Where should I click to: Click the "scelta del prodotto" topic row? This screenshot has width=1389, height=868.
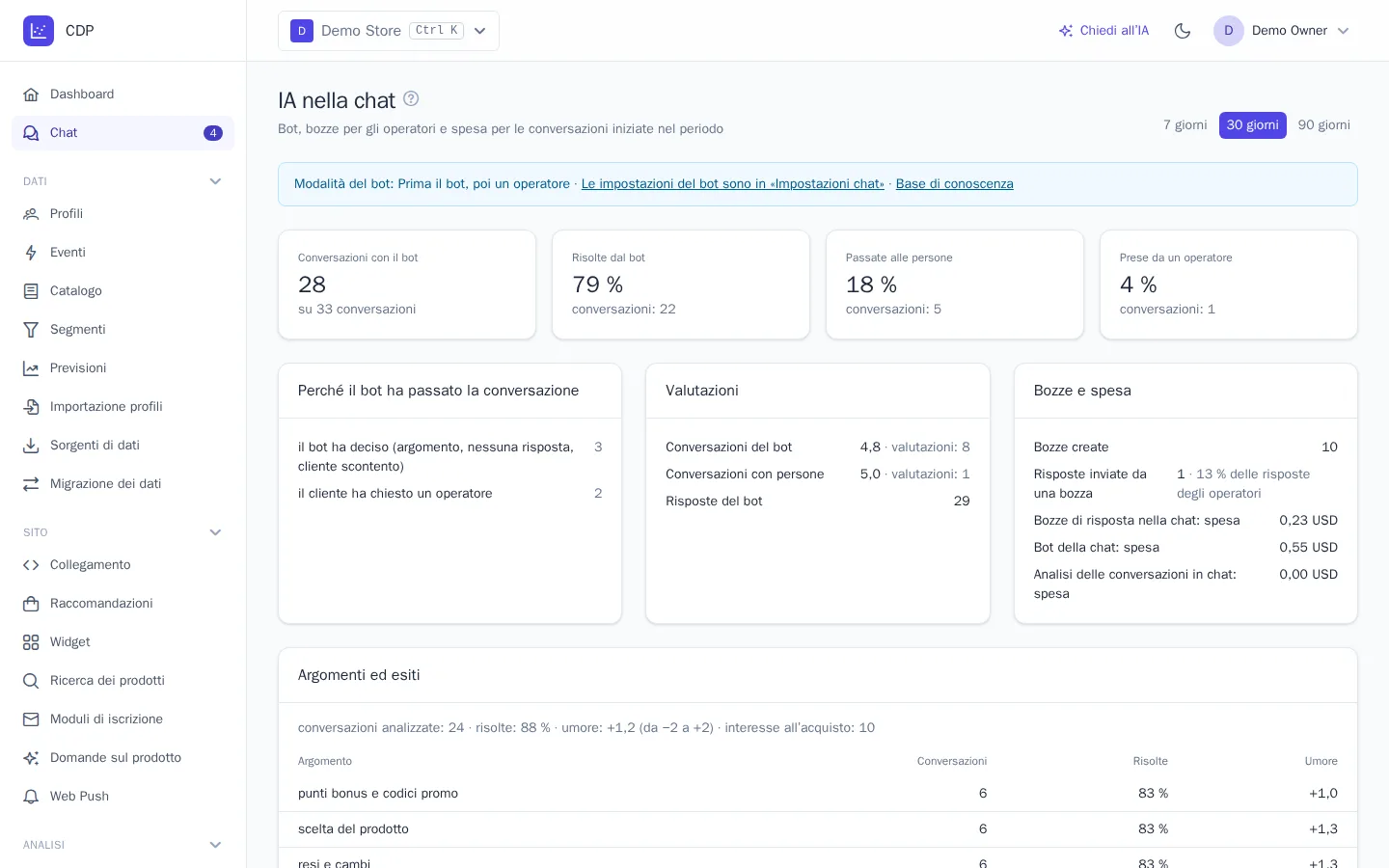pos(818,829)
